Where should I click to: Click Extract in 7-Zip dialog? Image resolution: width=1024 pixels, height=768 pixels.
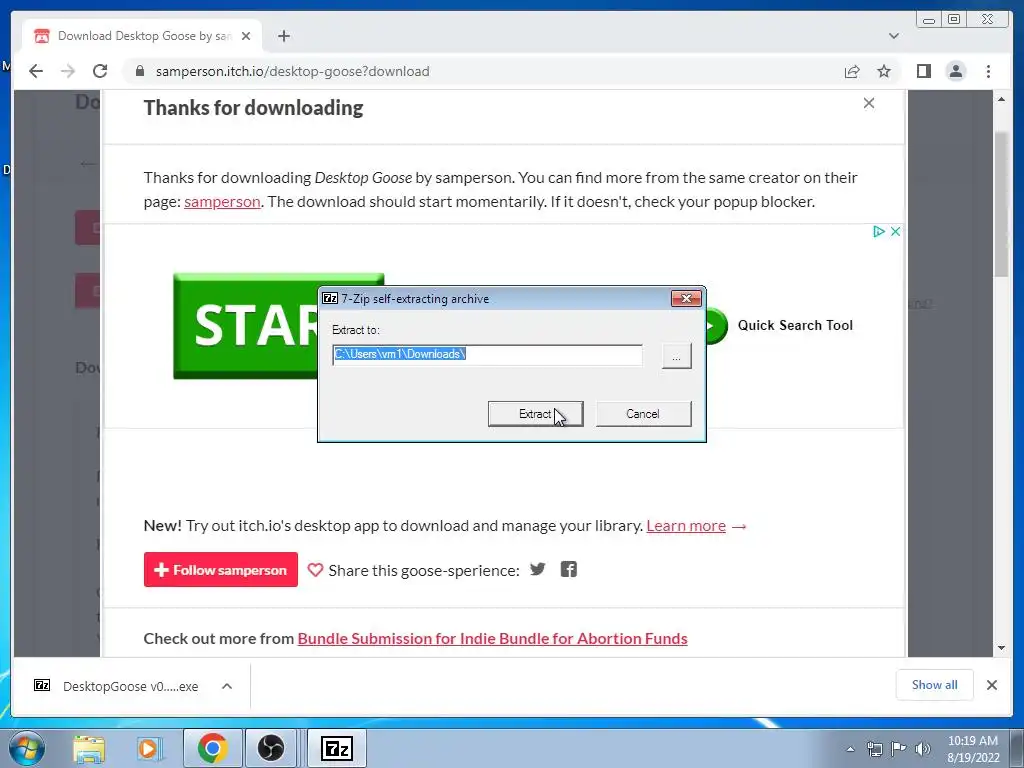535,414
